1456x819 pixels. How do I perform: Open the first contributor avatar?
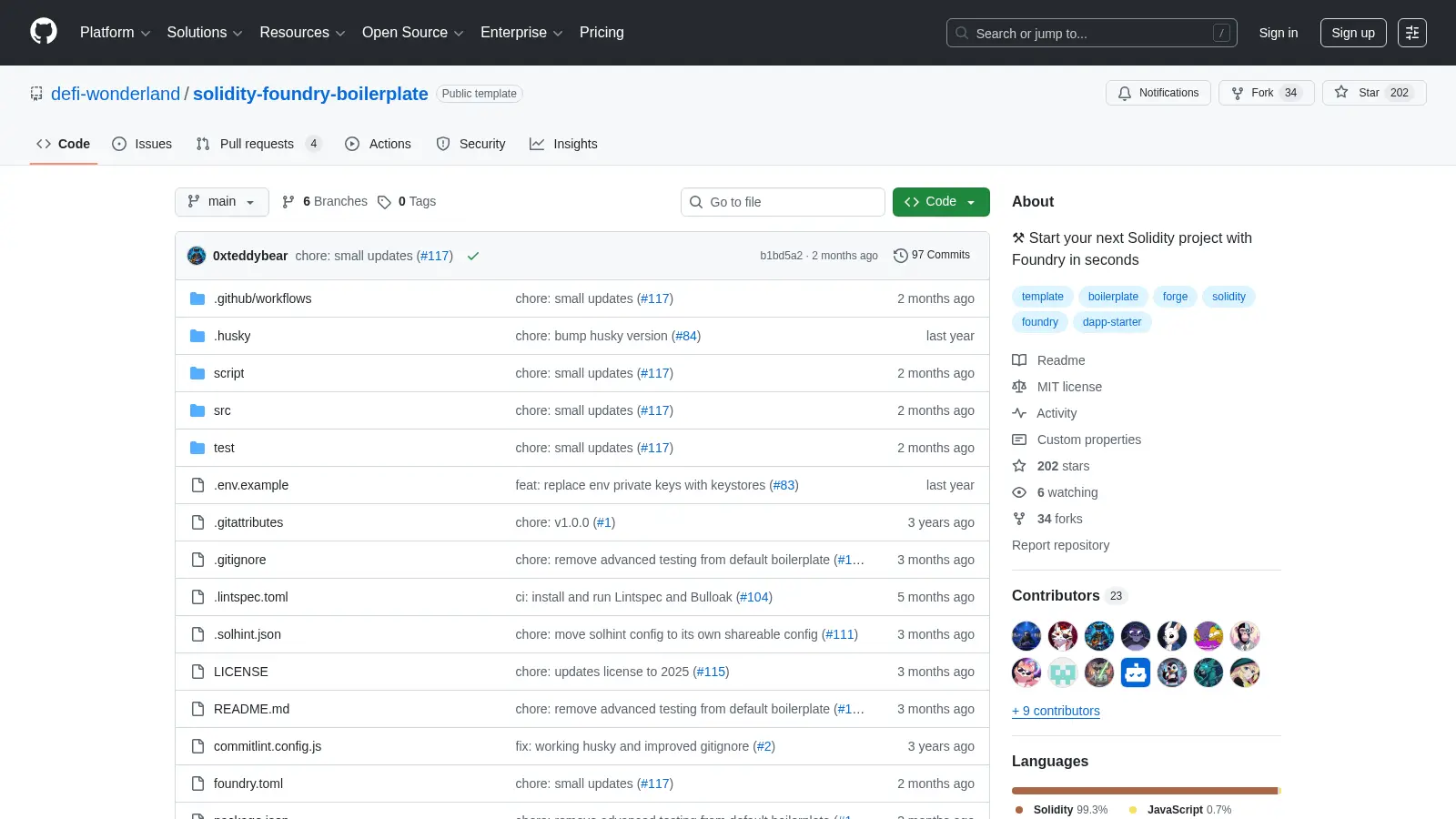point(1026,636)
